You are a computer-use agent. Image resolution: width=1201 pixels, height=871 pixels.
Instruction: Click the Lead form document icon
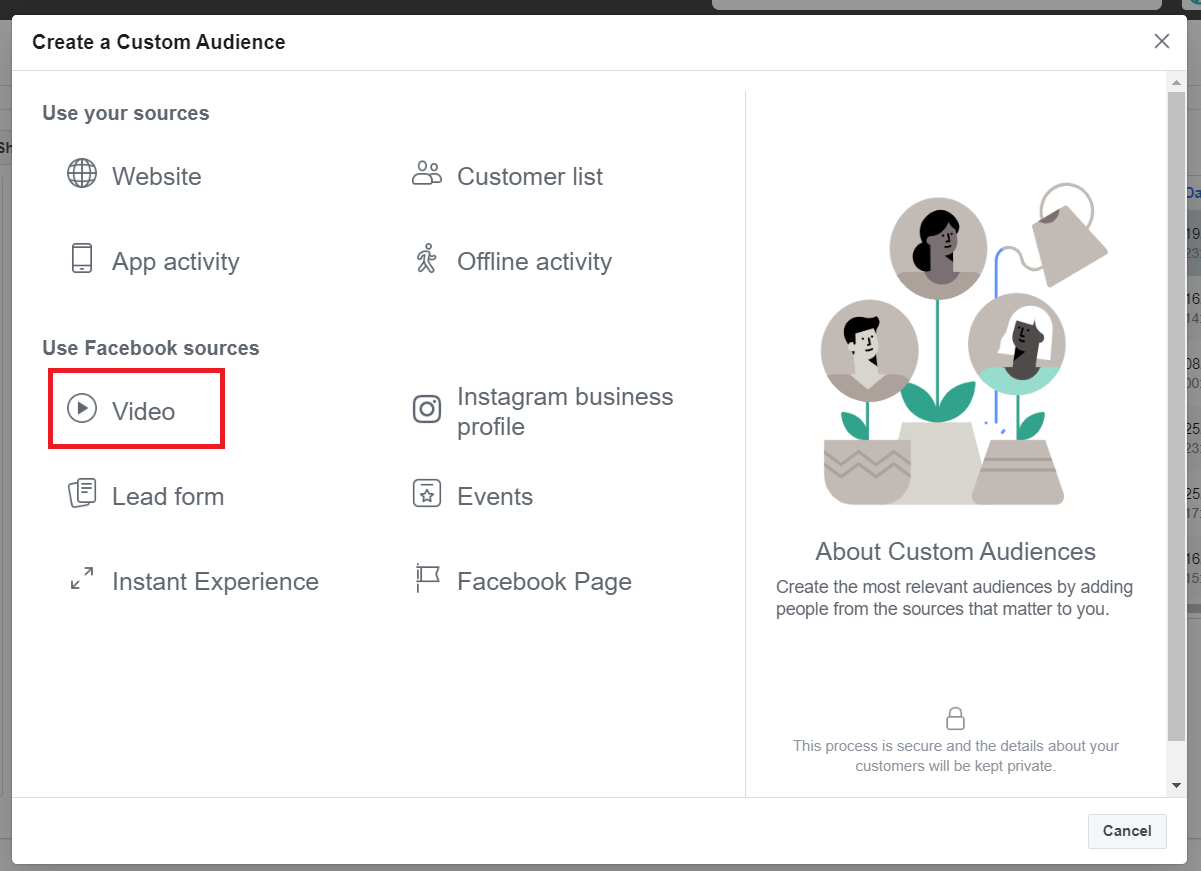click(82, 493)
